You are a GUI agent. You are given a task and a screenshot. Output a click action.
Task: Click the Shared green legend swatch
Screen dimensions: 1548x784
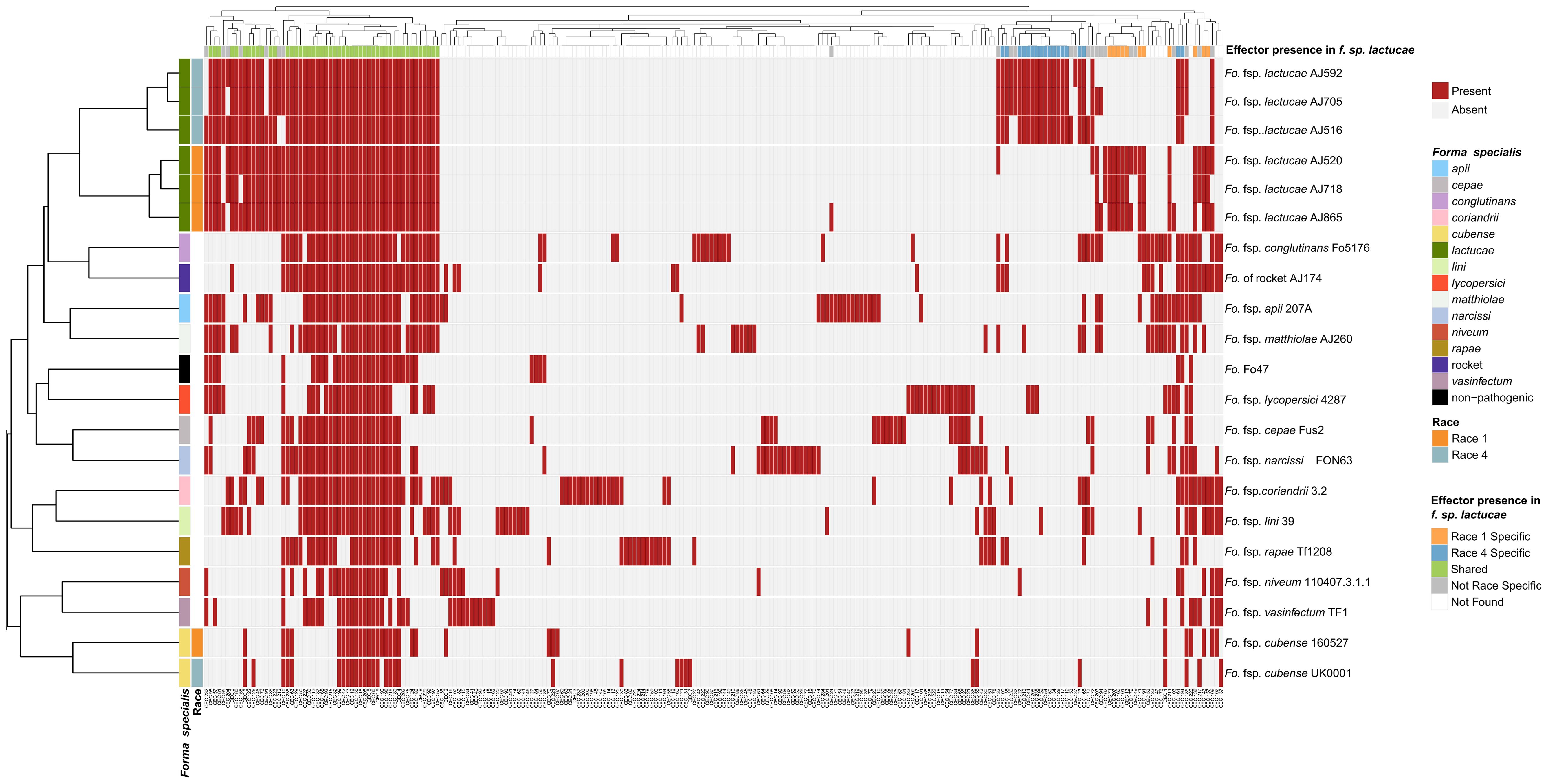[1439, 570]
